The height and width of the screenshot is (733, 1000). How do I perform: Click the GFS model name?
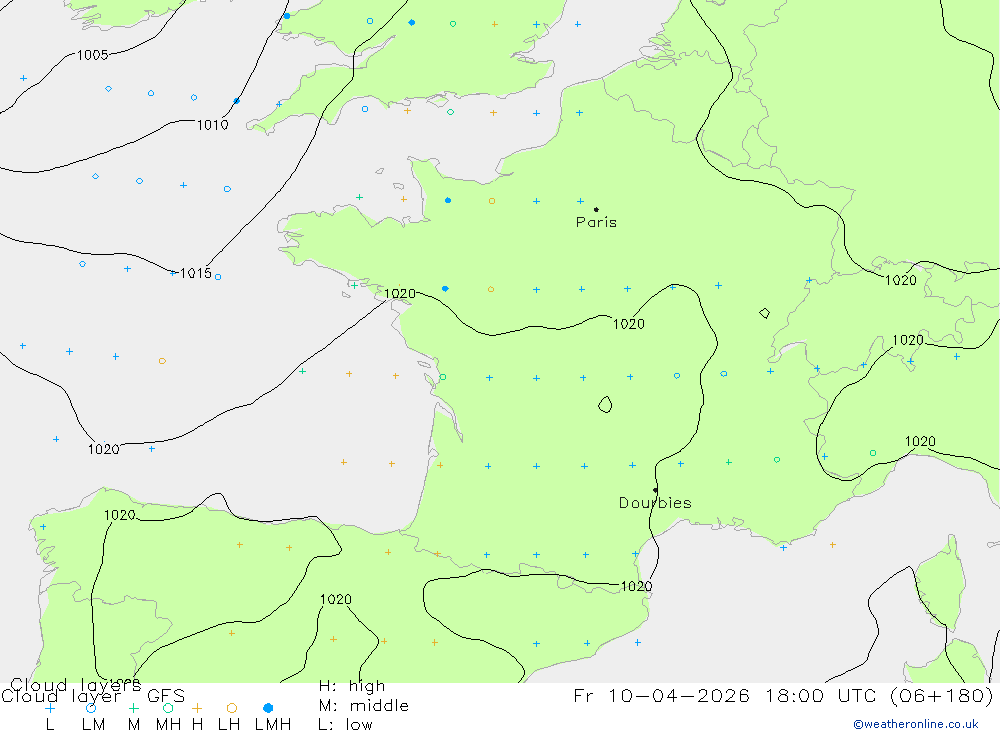point(166,696)
